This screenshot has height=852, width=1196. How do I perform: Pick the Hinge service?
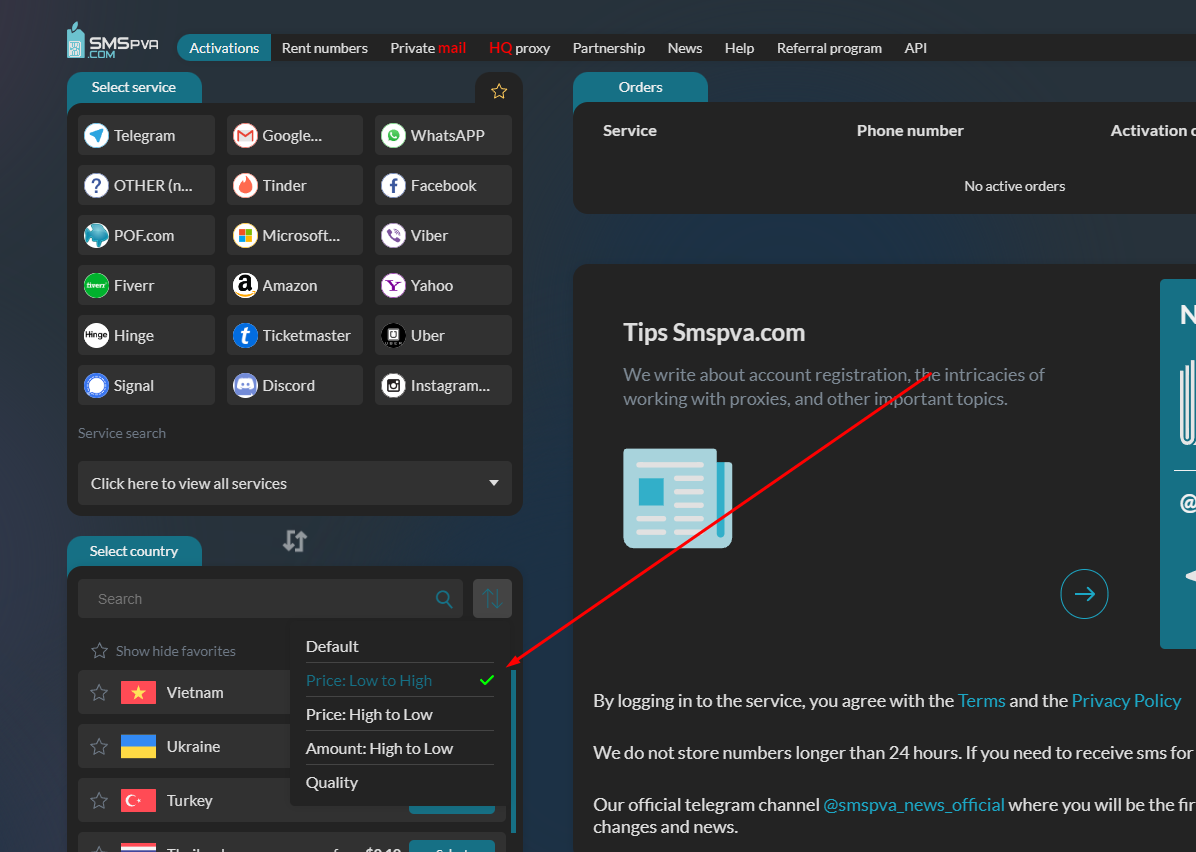point(146,335)
